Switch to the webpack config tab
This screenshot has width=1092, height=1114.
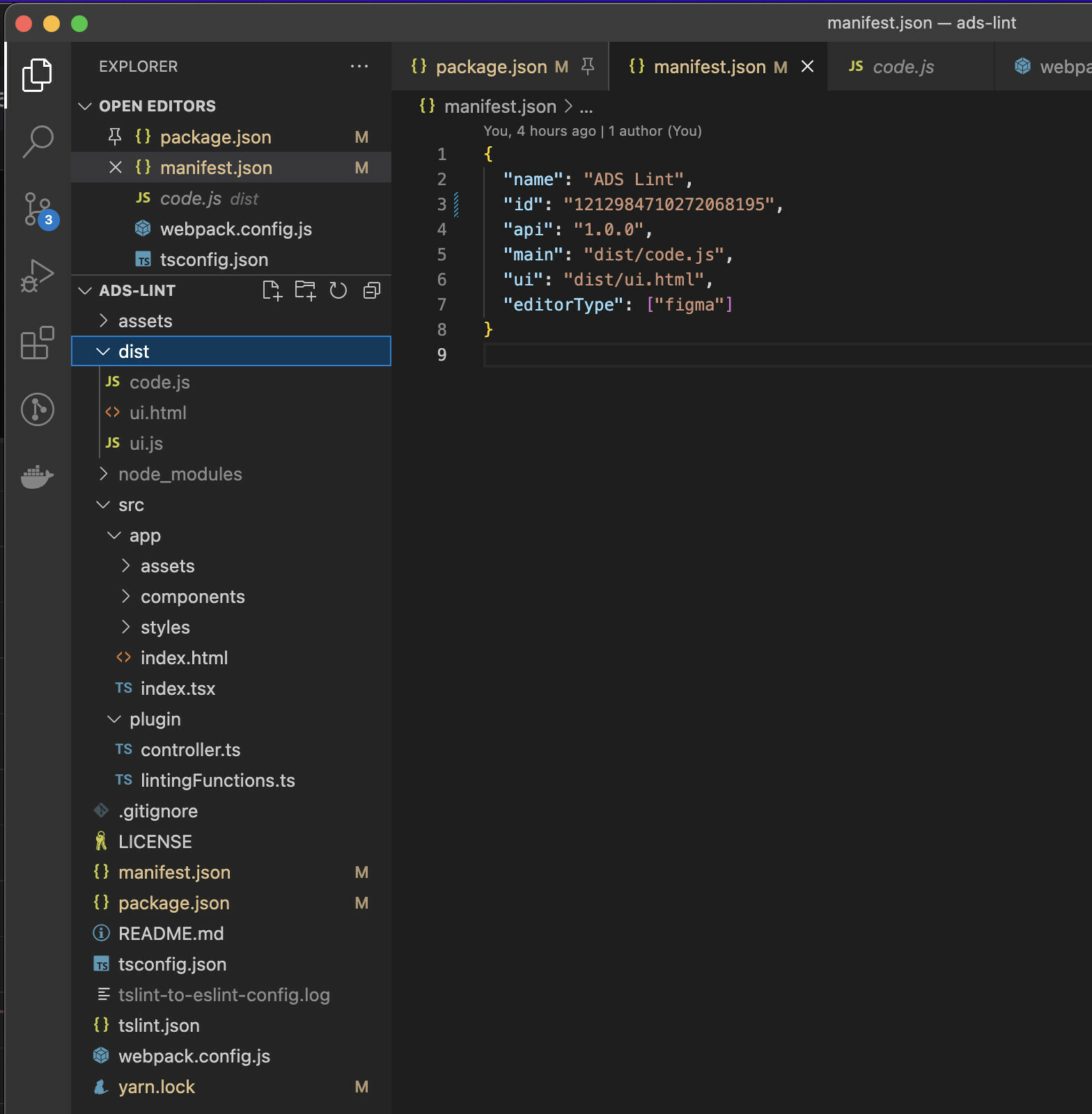[1043, 66]
